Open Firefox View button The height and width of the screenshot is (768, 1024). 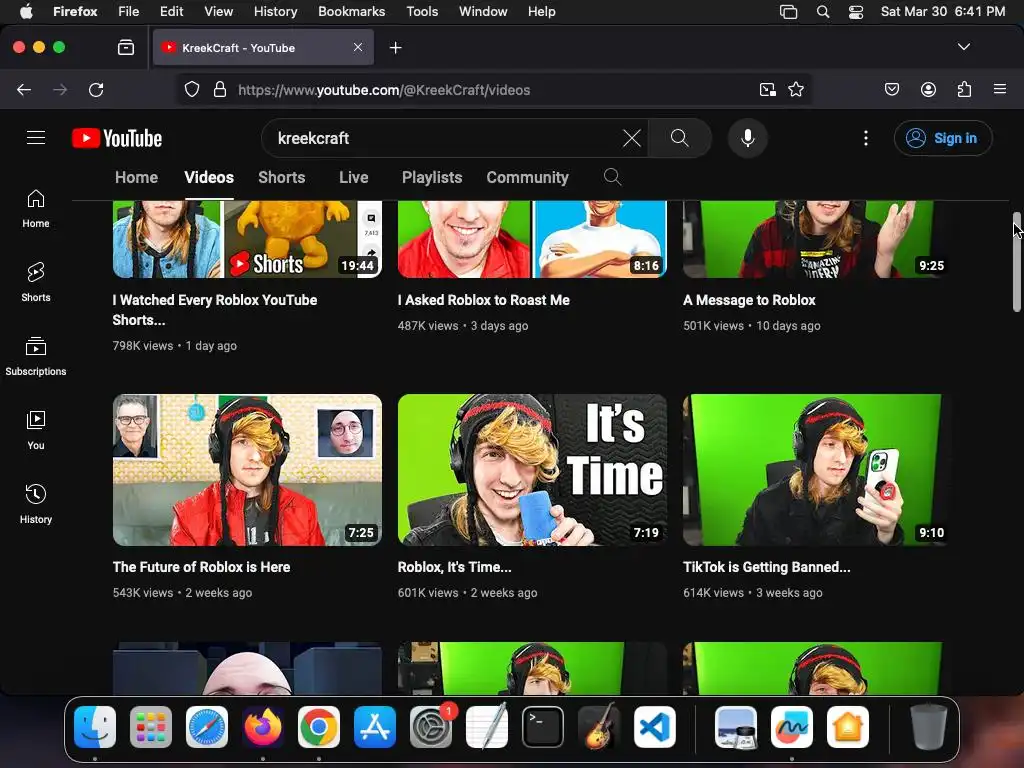pos(126,47)
